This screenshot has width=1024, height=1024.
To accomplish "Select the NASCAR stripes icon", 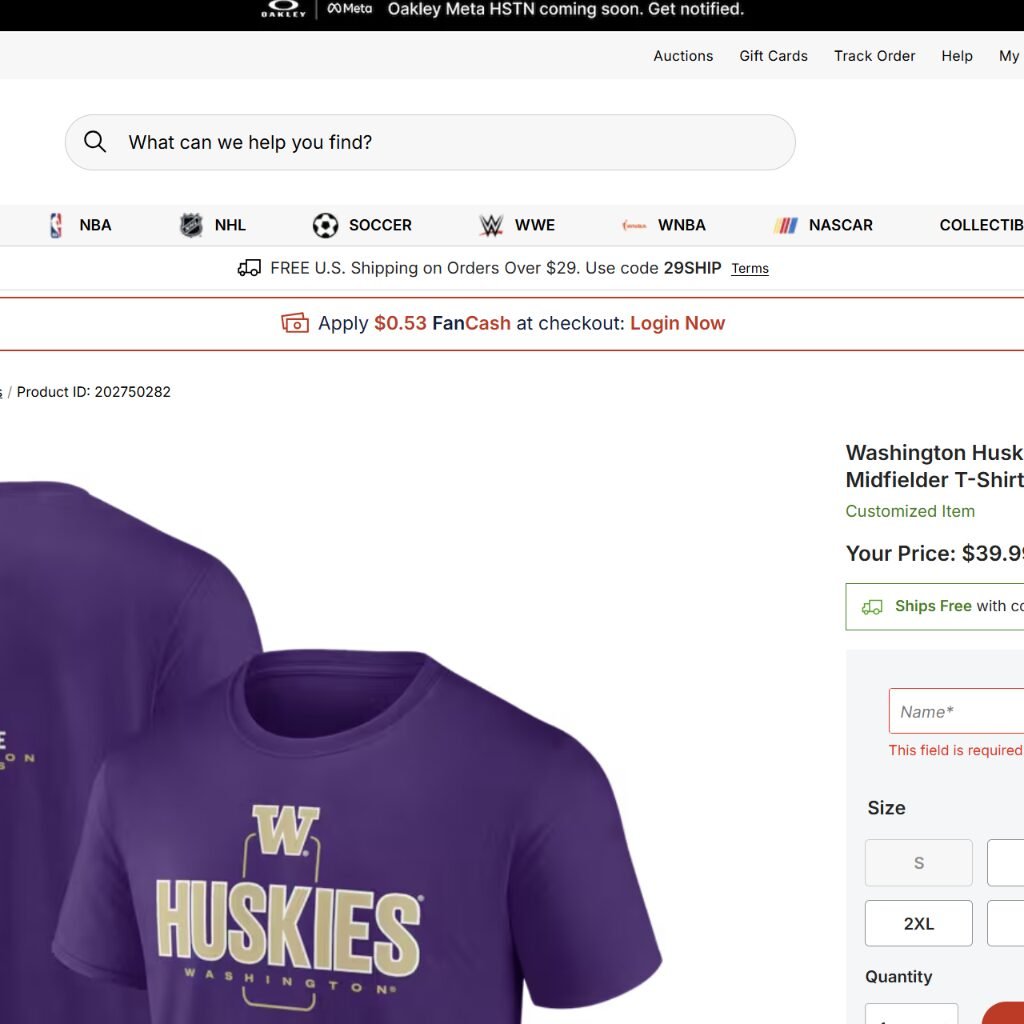I will coord(786,225).
